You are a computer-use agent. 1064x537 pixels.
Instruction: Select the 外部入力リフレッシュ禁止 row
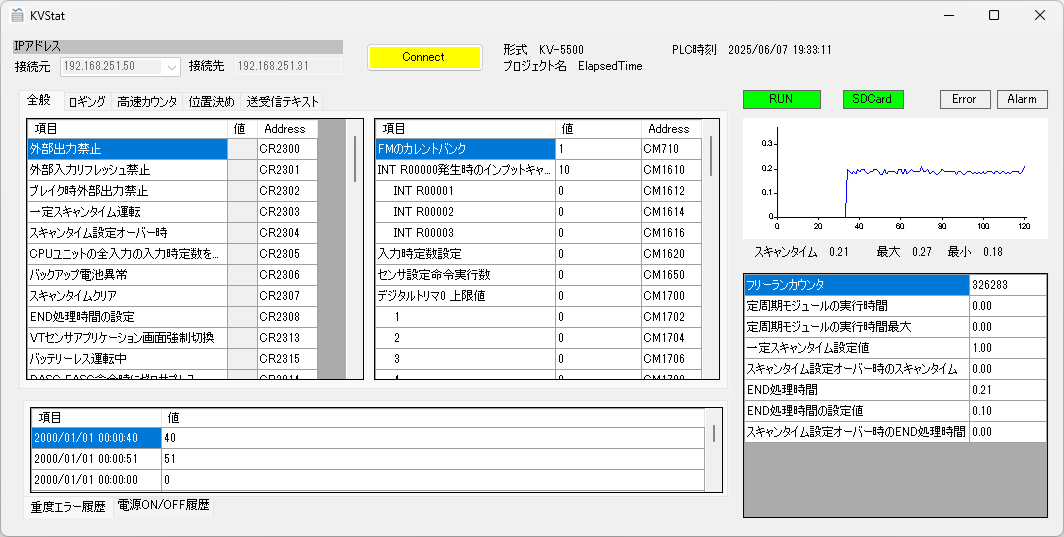(x=127, y=170)
